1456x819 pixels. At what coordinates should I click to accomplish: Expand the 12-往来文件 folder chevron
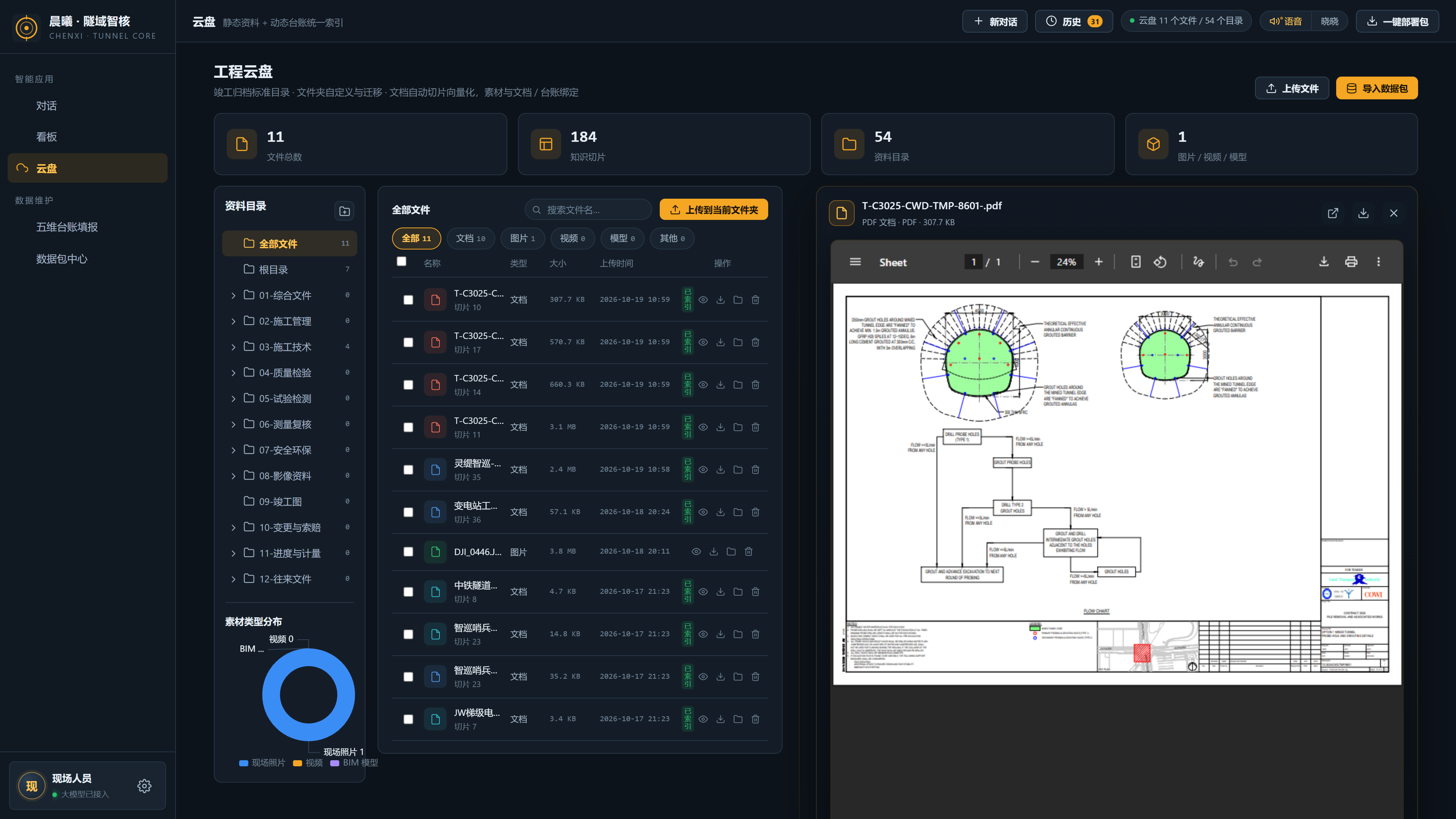234,579
